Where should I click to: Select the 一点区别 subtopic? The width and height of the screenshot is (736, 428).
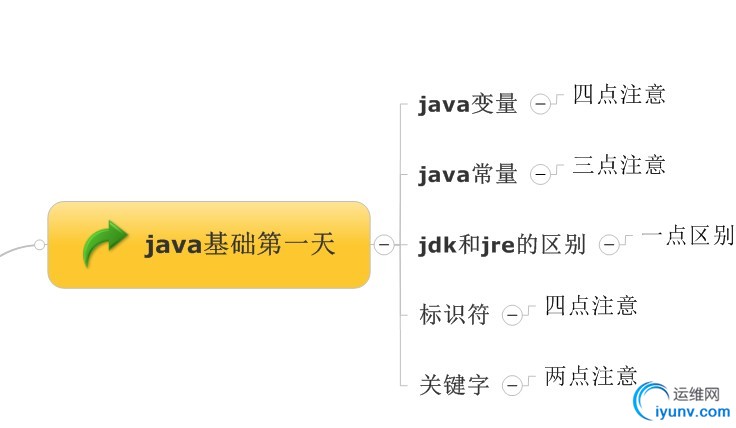tap(688, 236)
